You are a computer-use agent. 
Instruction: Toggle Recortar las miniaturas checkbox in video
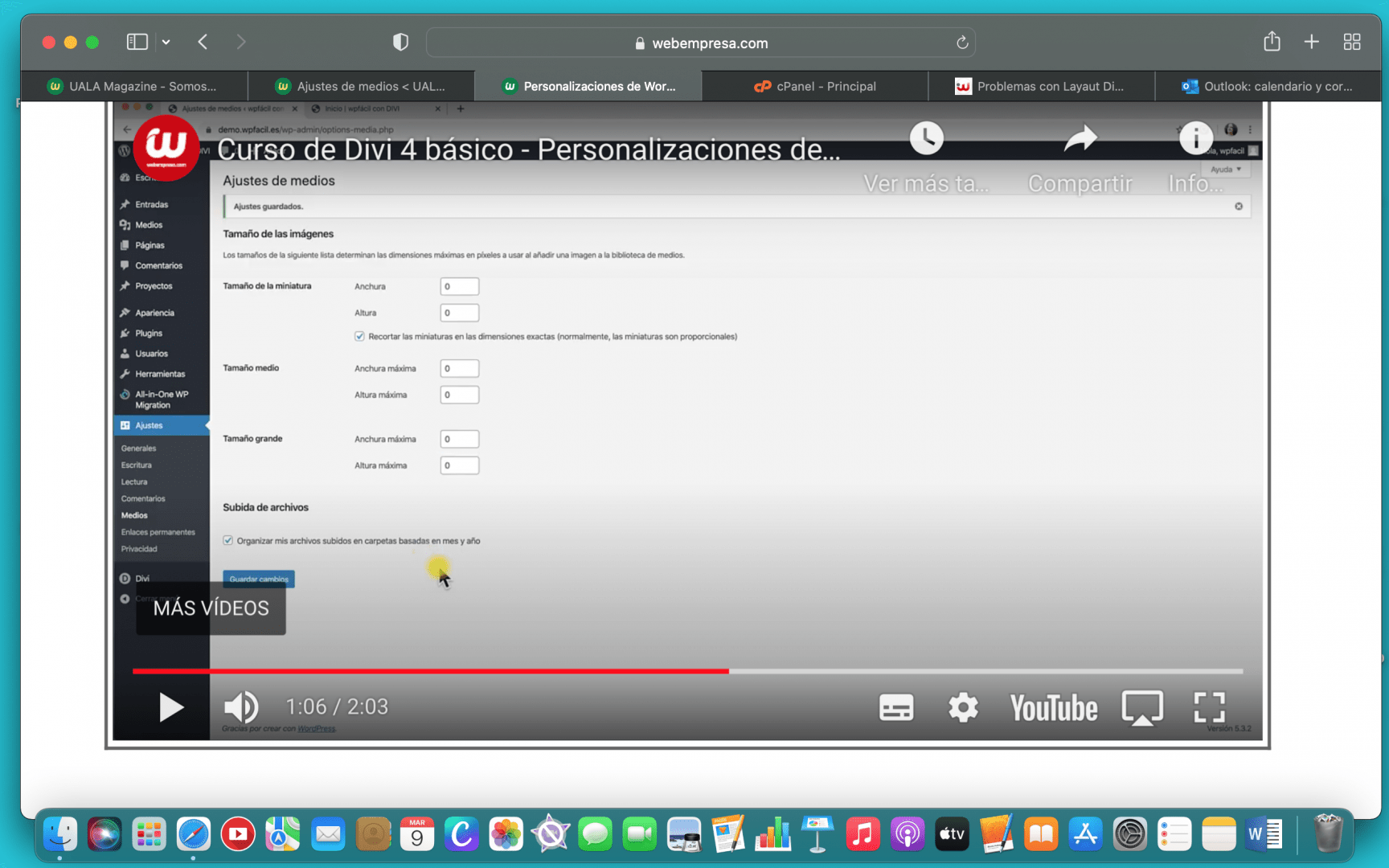(x=359, y=336)
